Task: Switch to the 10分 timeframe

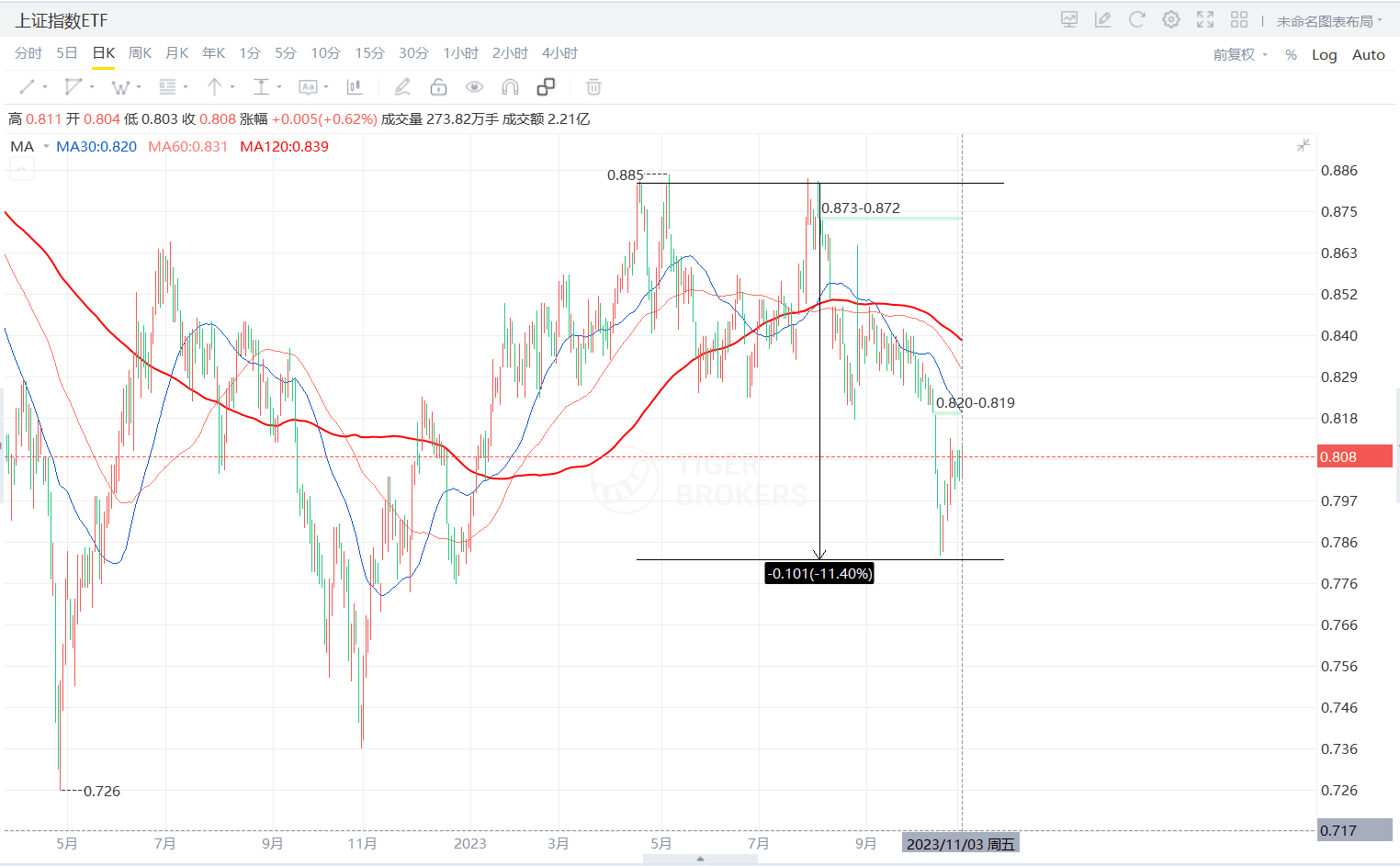Action: tap(325, 53)
